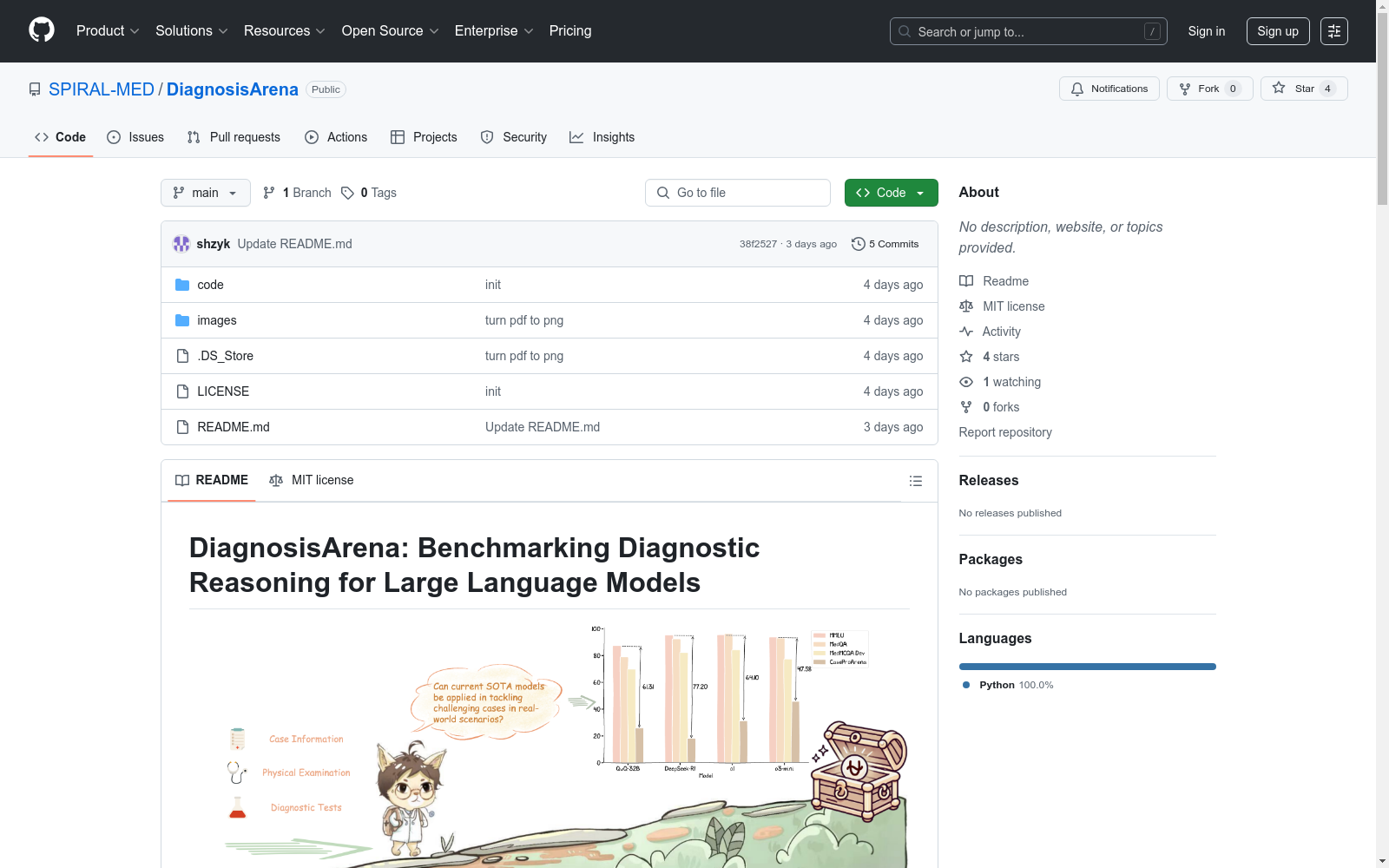View the 5 Commits history
The image size is (1389, 868).
pos(885,244)
